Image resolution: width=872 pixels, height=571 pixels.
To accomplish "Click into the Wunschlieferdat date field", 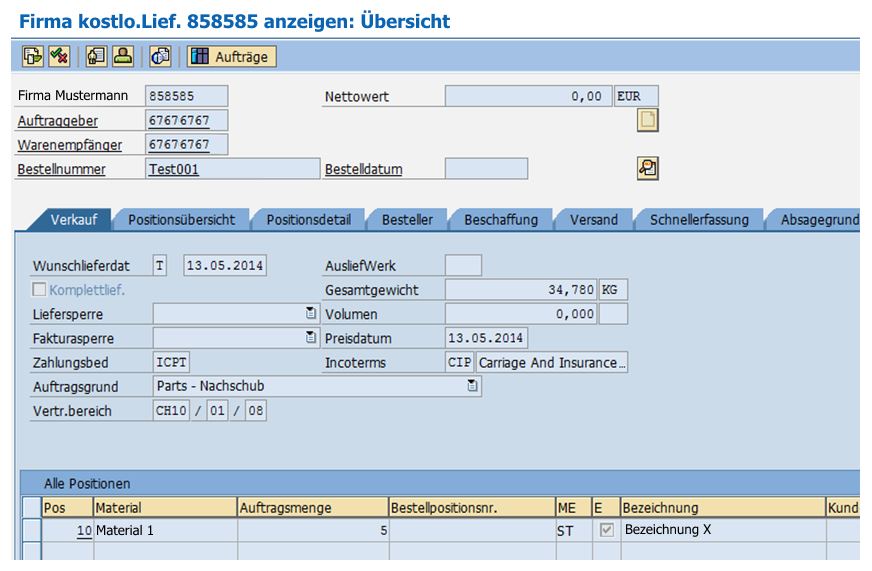I will pos(225,266).
